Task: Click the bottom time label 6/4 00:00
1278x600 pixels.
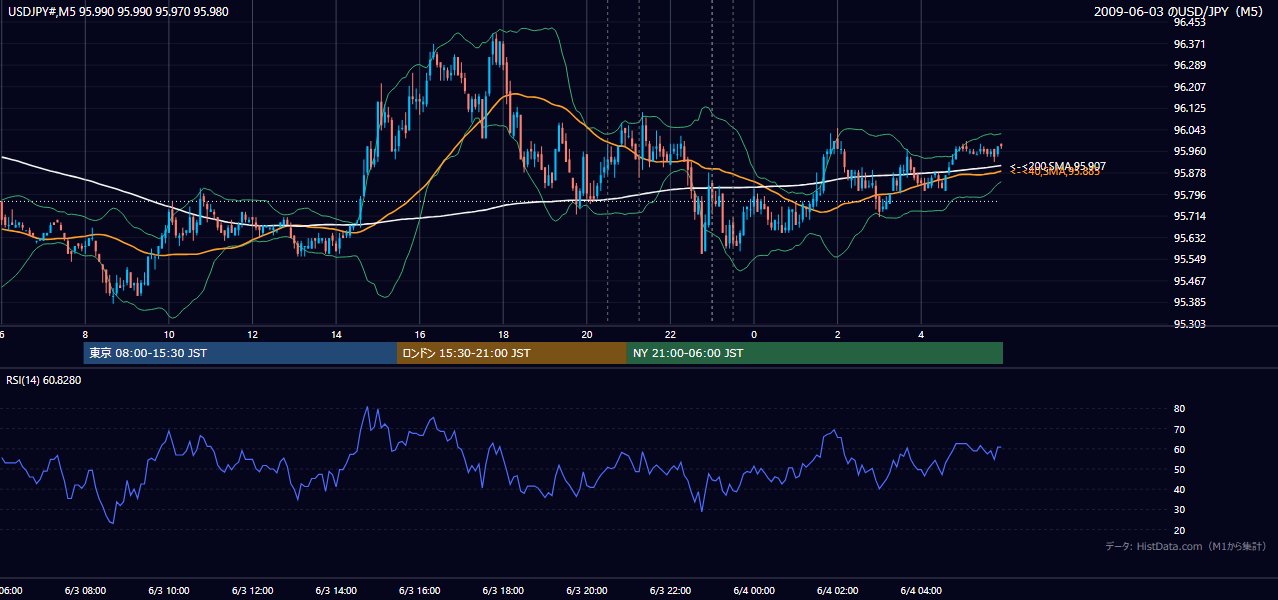Action: [754, 591]
